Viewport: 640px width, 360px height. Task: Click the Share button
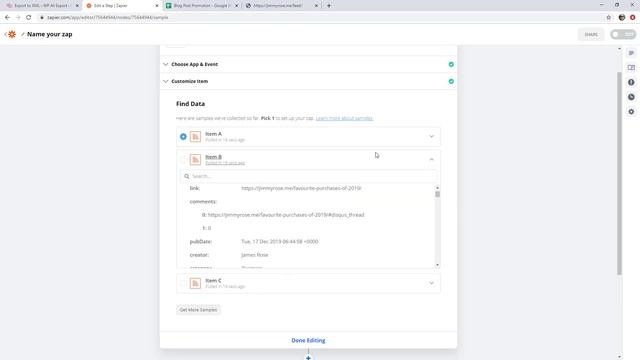tap(591, 34)
